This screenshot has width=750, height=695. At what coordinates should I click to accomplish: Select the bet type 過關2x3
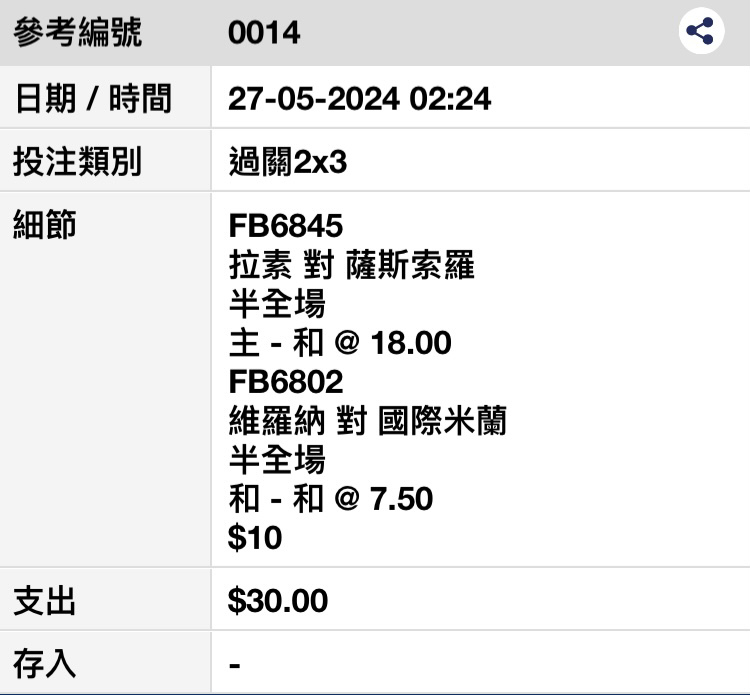click(287, 162)
